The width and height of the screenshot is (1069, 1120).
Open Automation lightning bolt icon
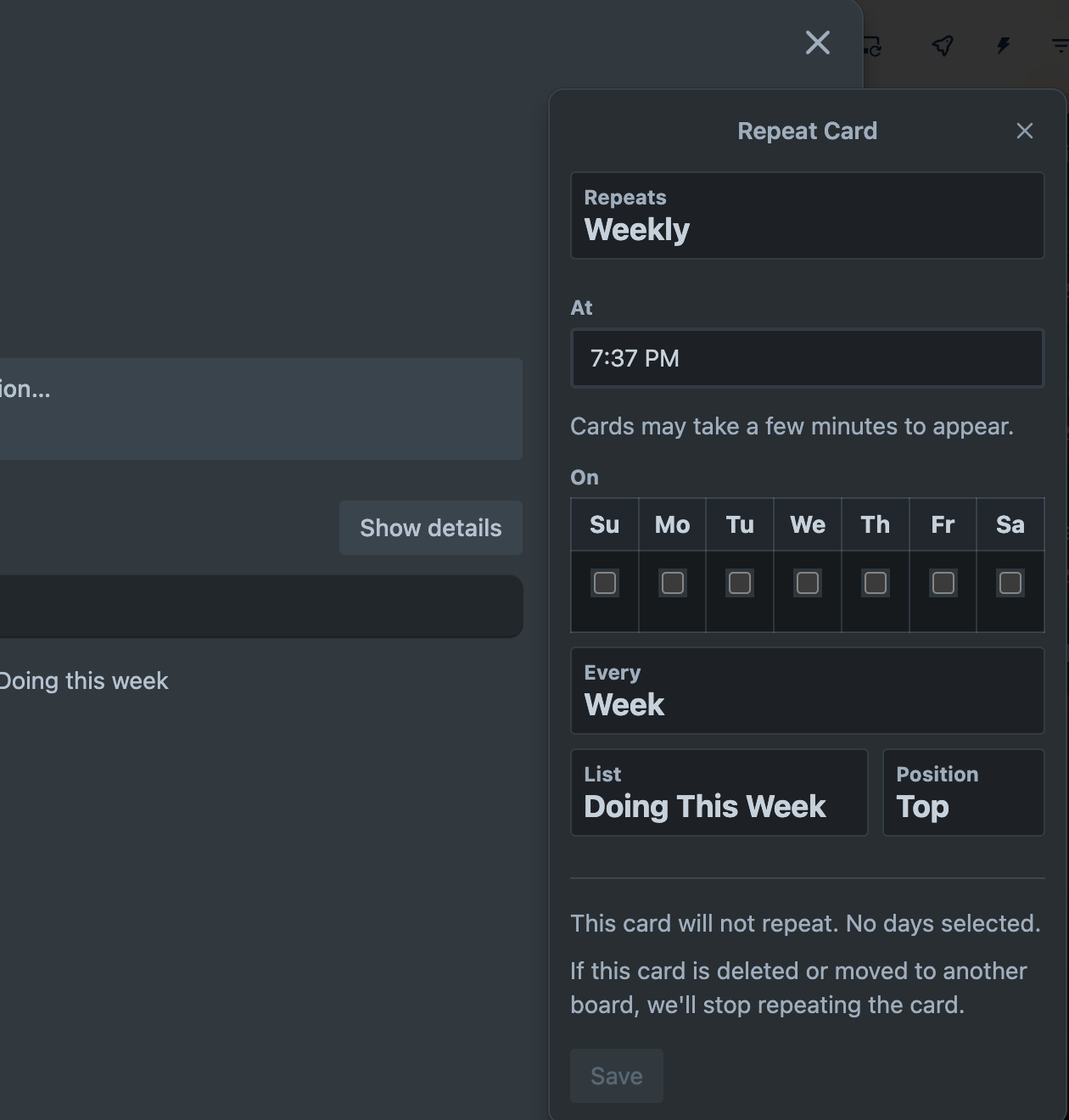pyautogui.click(x=1004, y=46)
